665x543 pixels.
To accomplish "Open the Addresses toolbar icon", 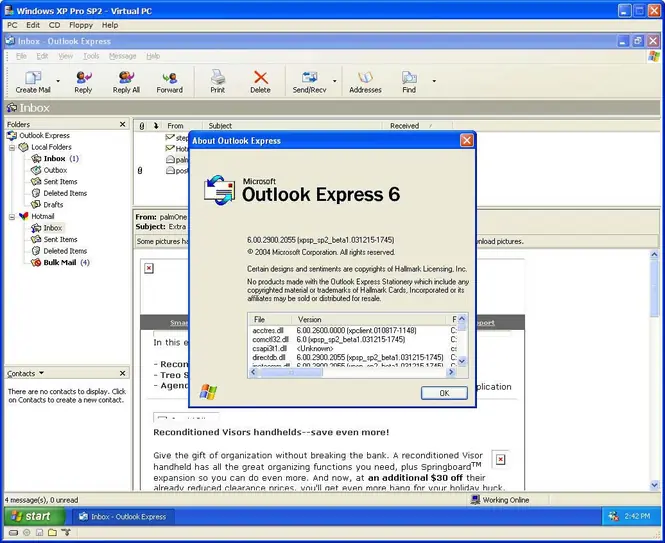I will pyautogui.click(x=365, y=81).
